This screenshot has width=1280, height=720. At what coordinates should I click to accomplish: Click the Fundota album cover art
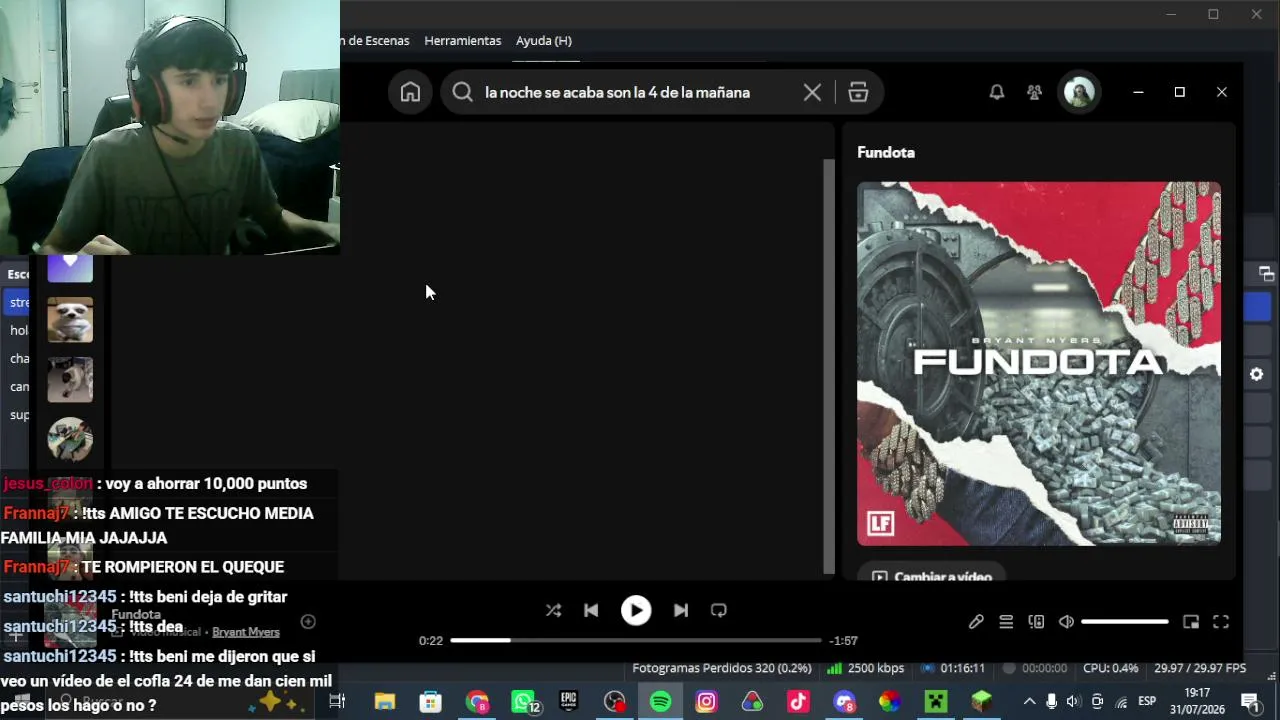[x=1039, y=364]
